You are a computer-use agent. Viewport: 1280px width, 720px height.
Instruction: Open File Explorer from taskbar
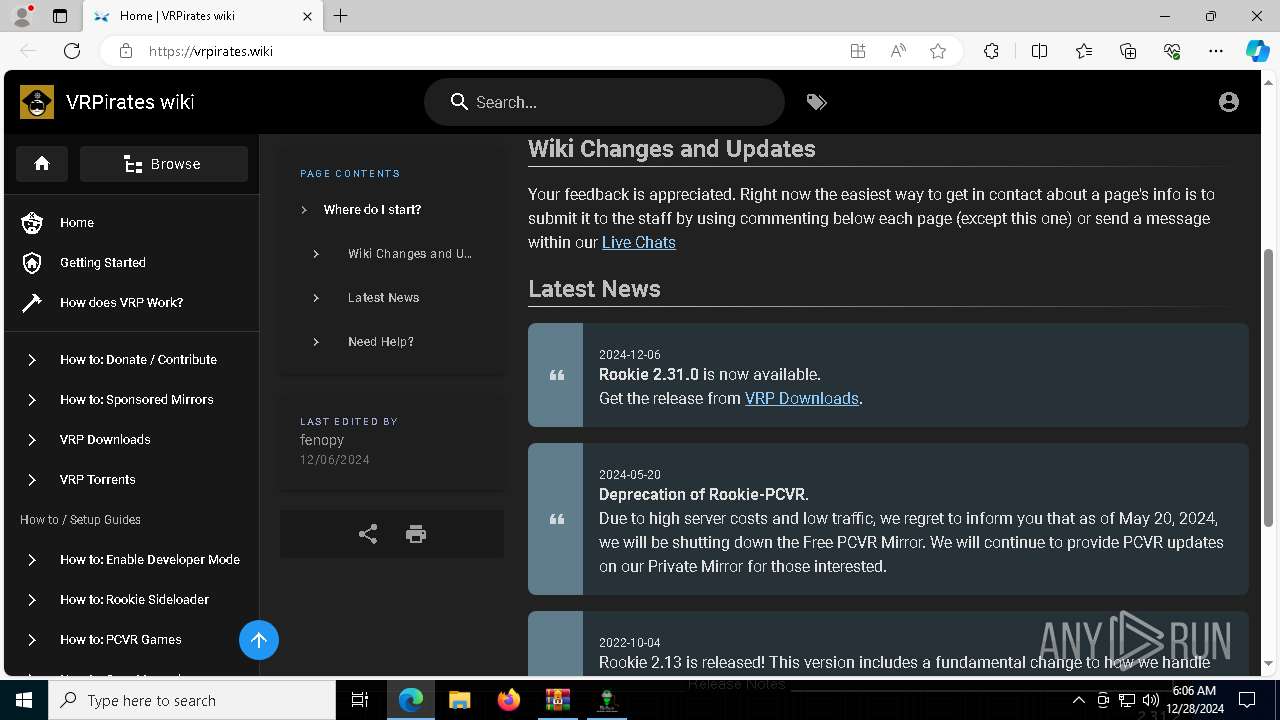click(459, 700)
